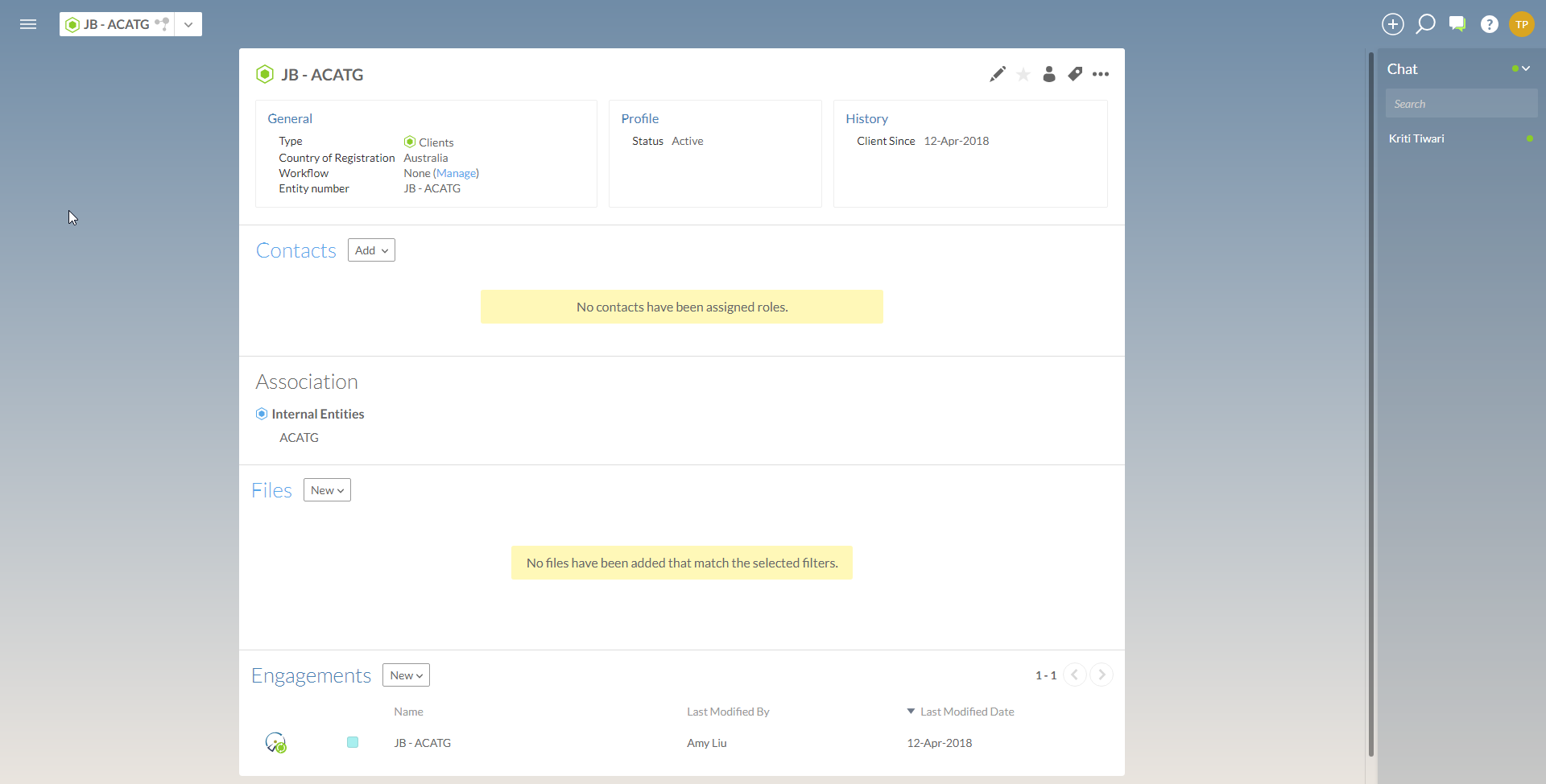Open the hamburger main menu
Screen dimensions: 1546x784
[x=28, y=24]
